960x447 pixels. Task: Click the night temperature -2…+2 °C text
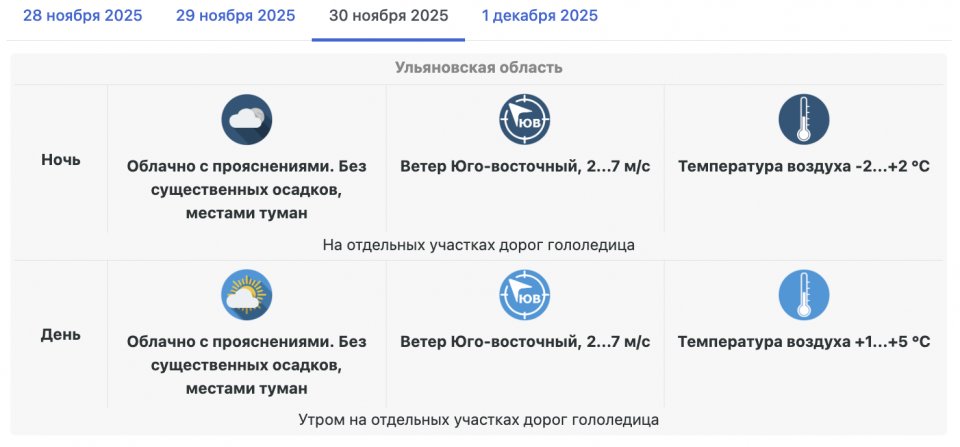click(804, 166)
